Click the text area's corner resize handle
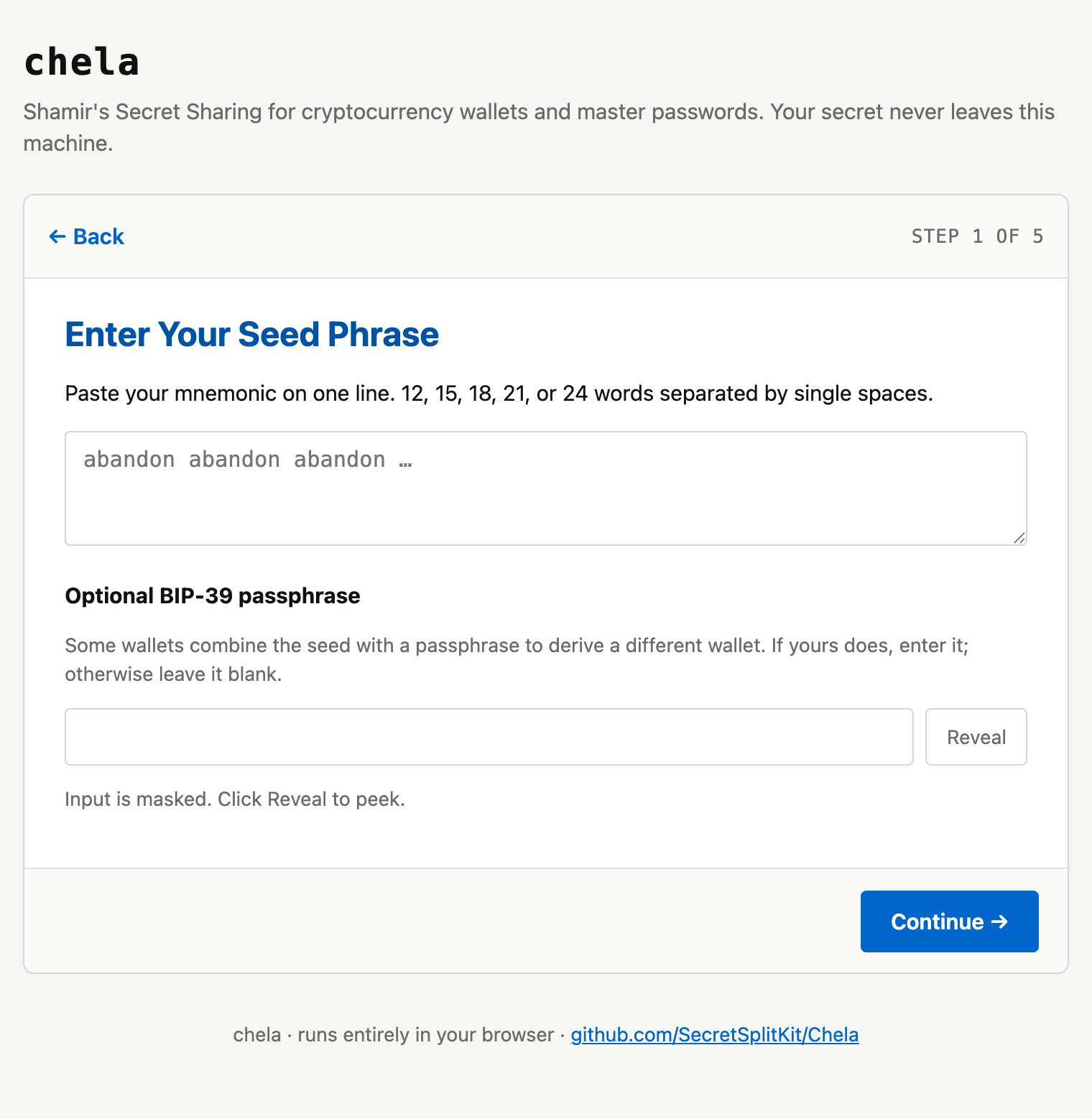This screenshot has height=1119, width=1092. click(1019, 538)
